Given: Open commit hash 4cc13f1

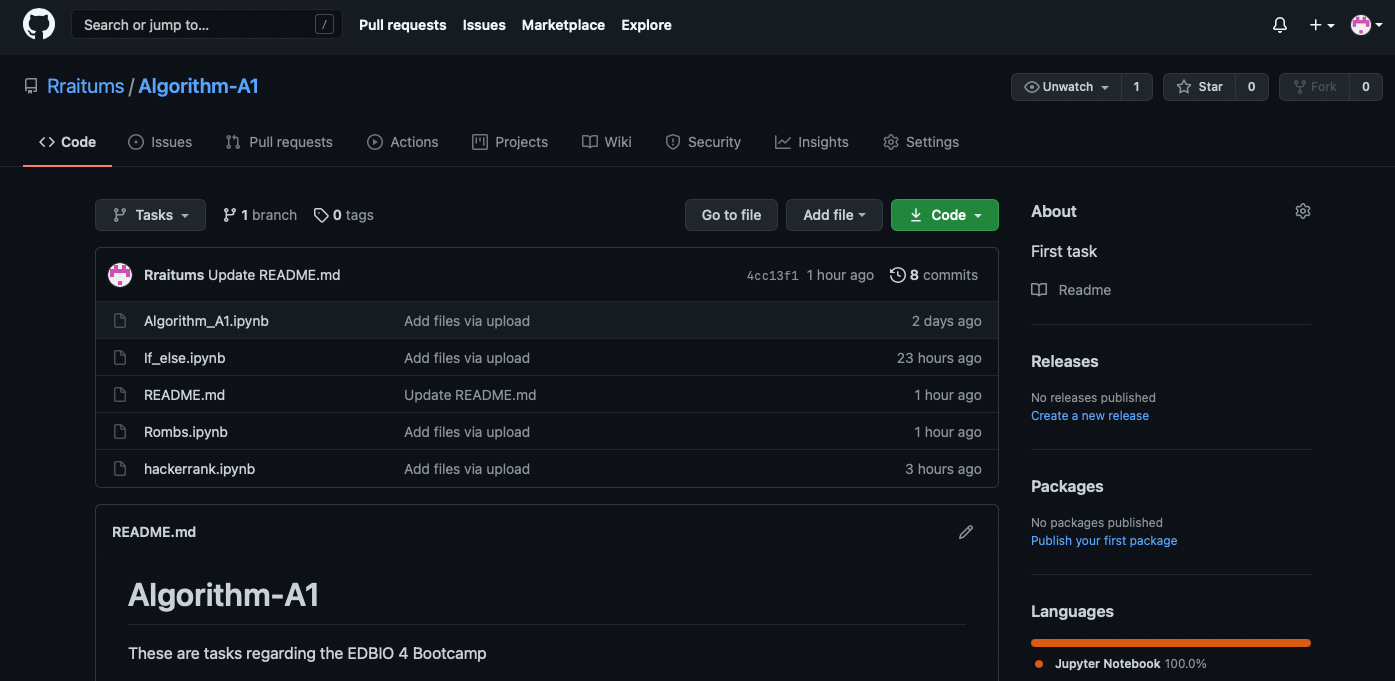Looking at the screenshot, I should [772, 276].
